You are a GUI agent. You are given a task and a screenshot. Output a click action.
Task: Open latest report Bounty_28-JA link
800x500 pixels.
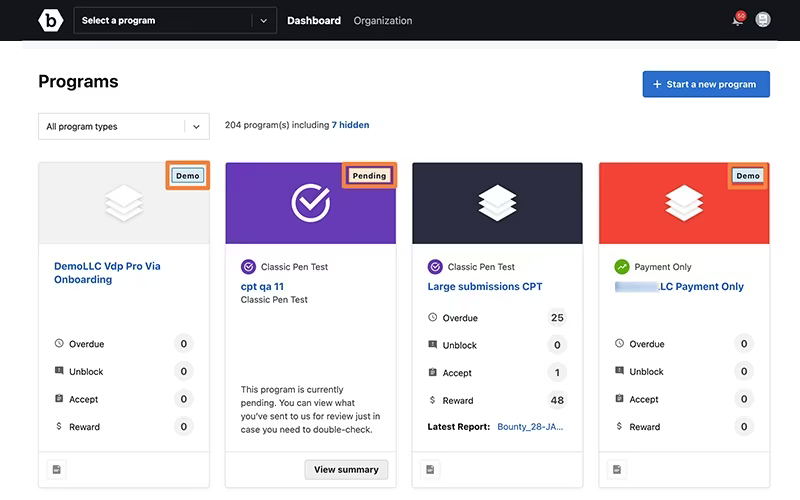530,427
